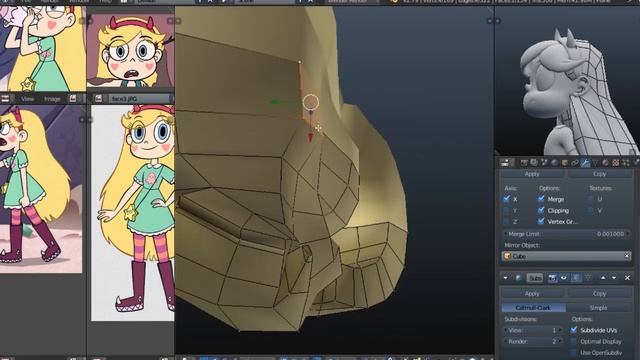Remove the Subsurf modifier with X
The width and height of the screenshot is (640, 360).
click(x=627, y=278)
